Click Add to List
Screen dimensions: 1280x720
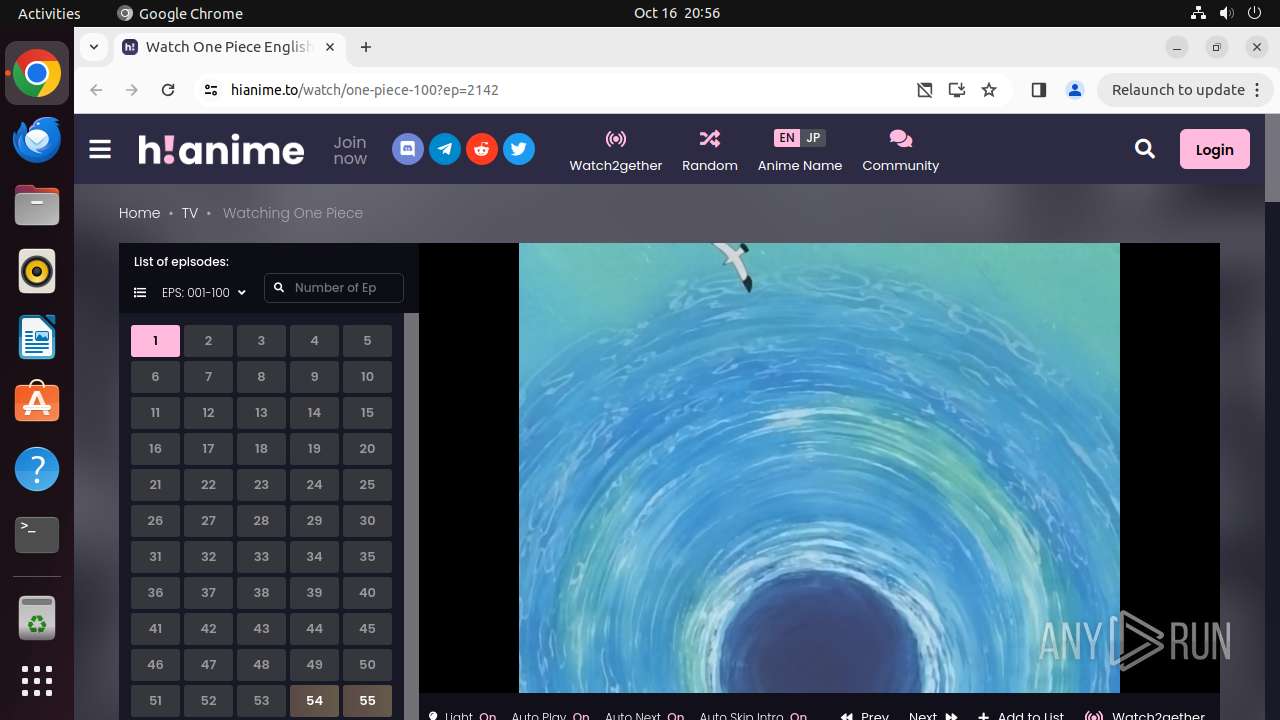click(x=1021, y=715)
